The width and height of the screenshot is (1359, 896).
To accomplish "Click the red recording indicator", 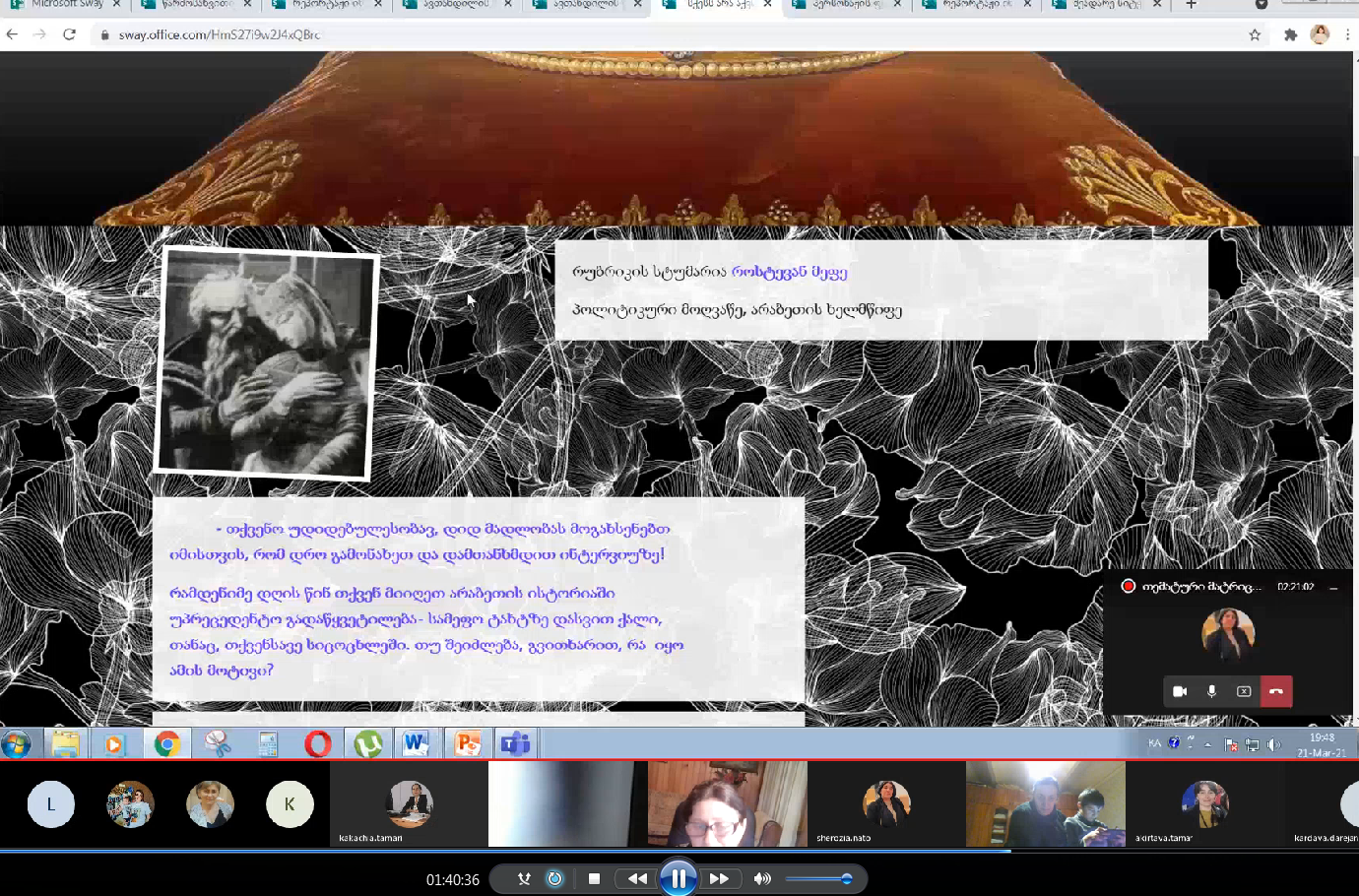I will pyautogui.click(x=1129, y=586).
